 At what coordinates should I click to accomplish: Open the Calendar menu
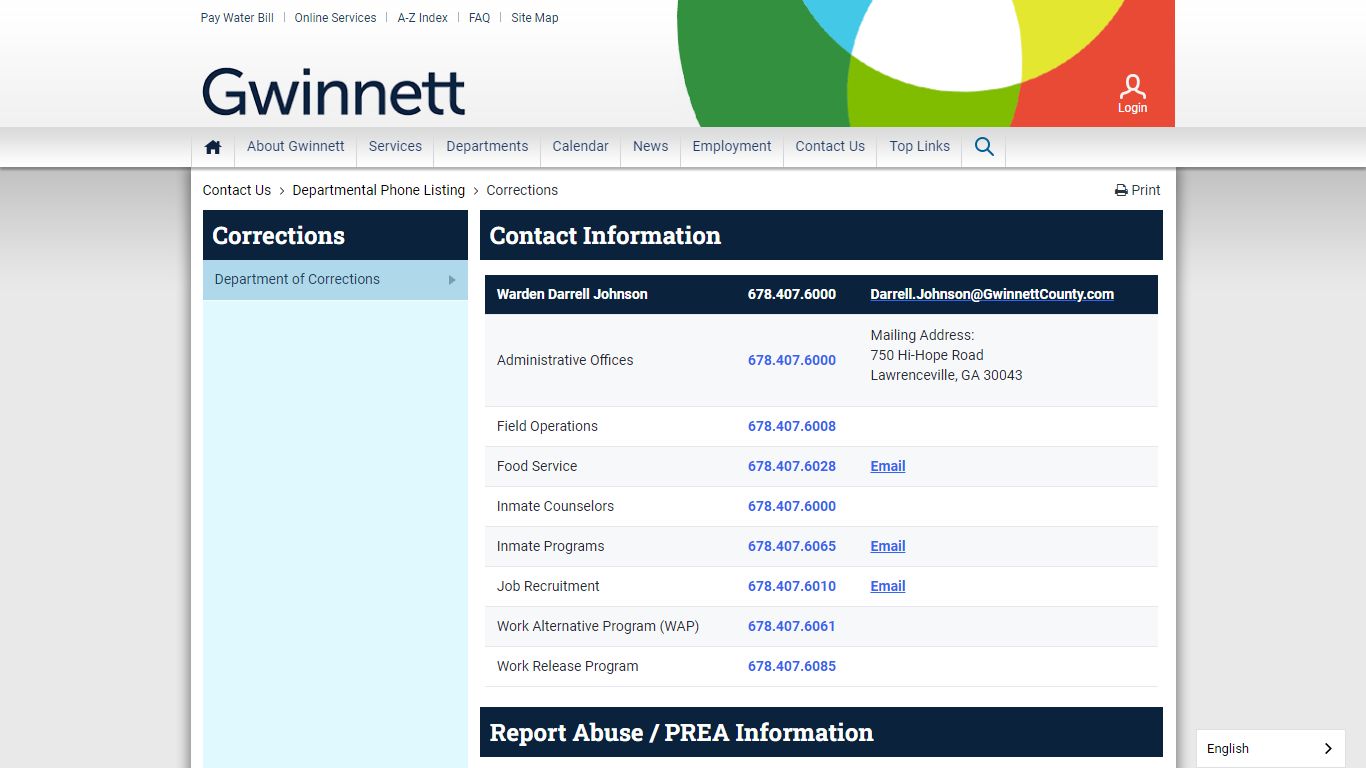click(580, 146)
